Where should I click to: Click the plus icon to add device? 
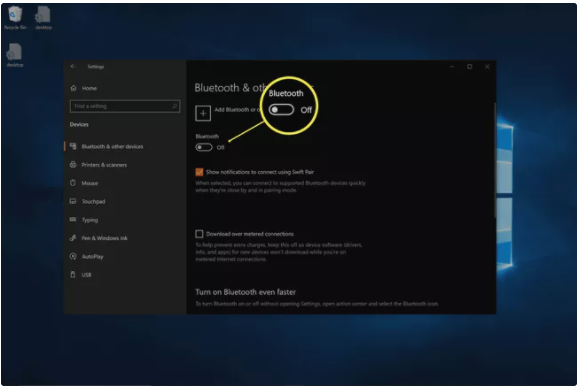[x=203, y=113]
